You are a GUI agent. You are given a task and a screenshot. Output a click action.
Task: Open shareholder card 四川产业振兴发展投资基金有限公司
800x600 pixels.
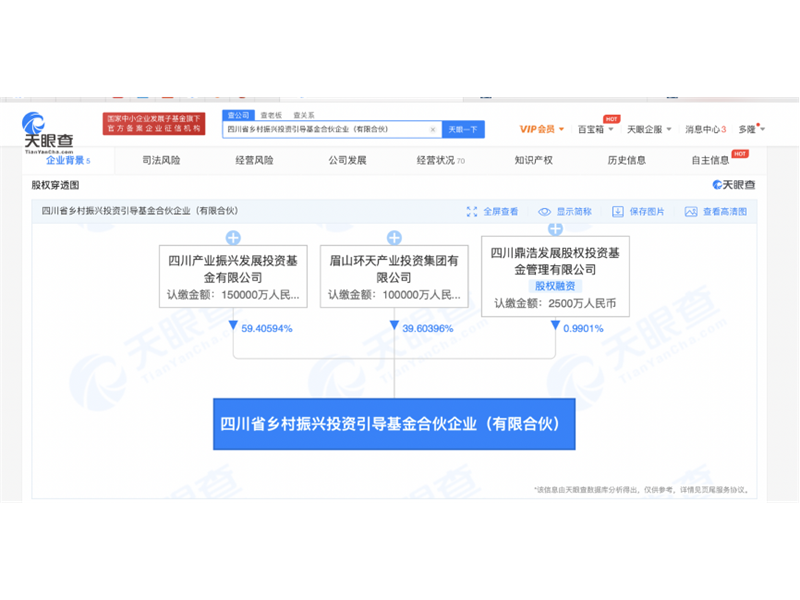pyautogui.click(x=233, y=277)
